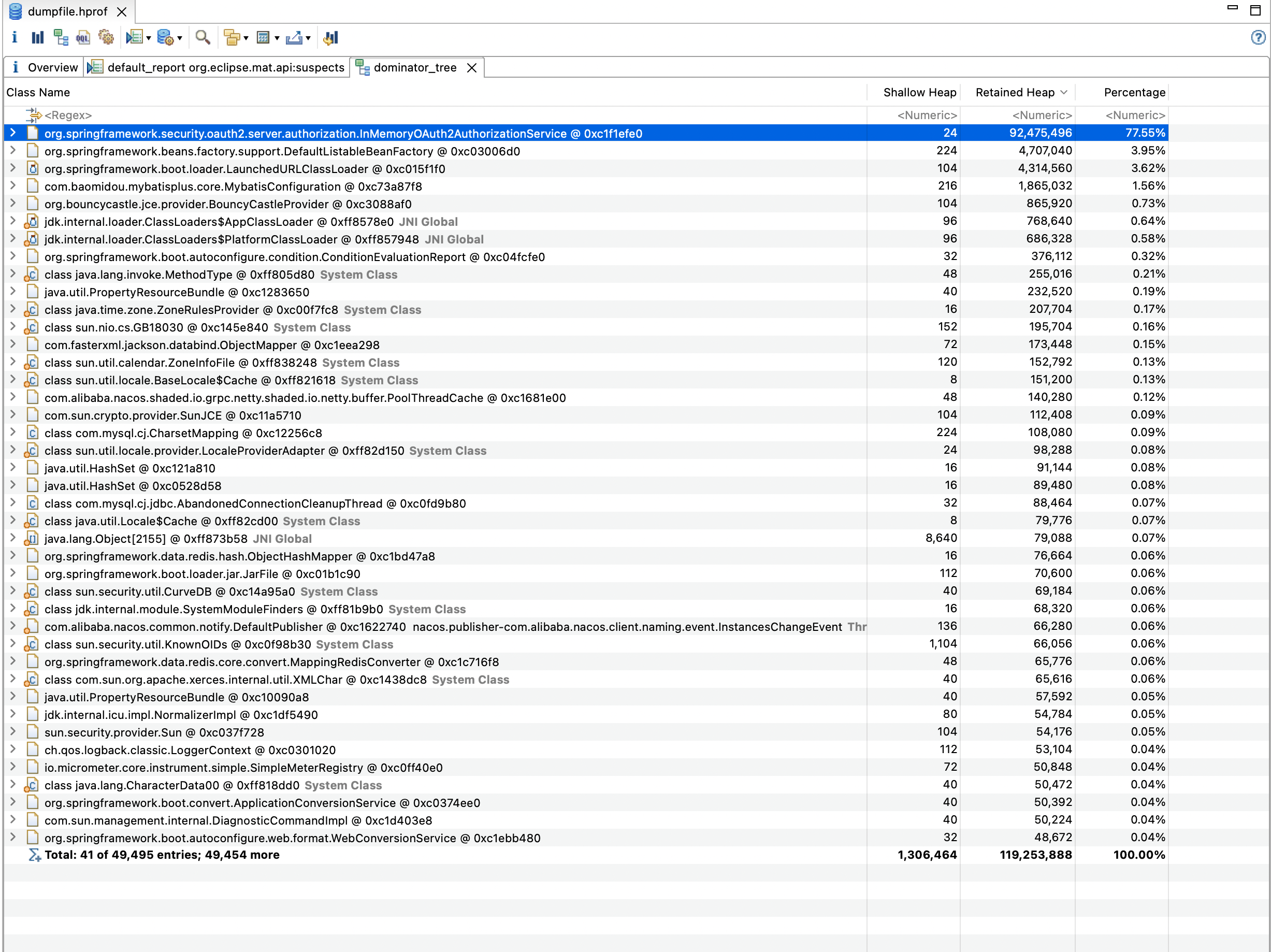Click the Total 41 of 49,495 entries row
Screen dimensions: 1271x952
586,855
